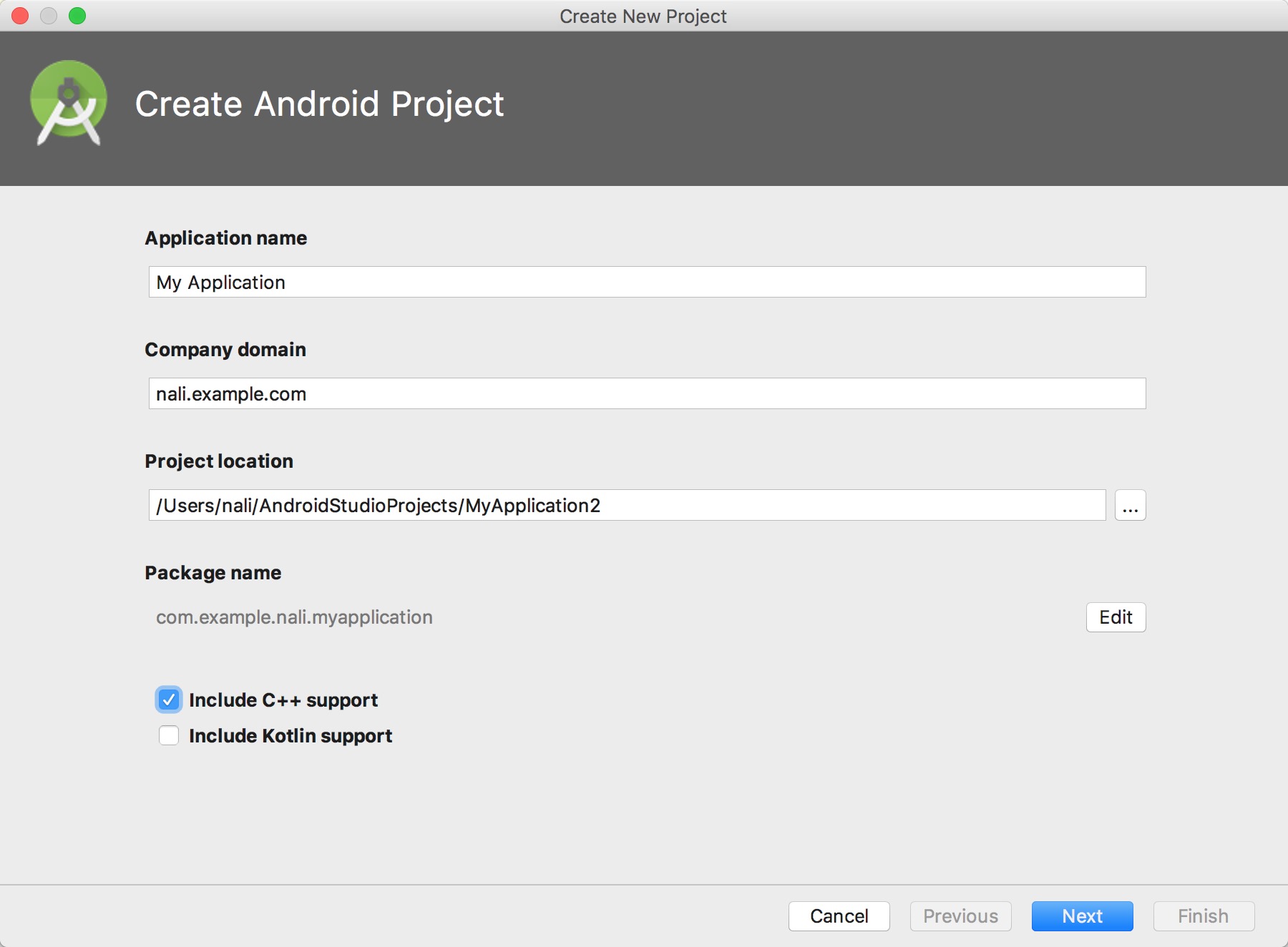Click the Android Studio logo icon

[68, 104]
